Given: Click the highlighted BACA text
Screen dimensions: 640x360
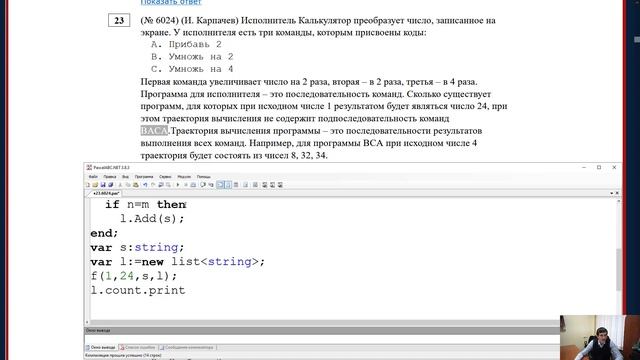Looking at the screenshot, I should [154, 131].
